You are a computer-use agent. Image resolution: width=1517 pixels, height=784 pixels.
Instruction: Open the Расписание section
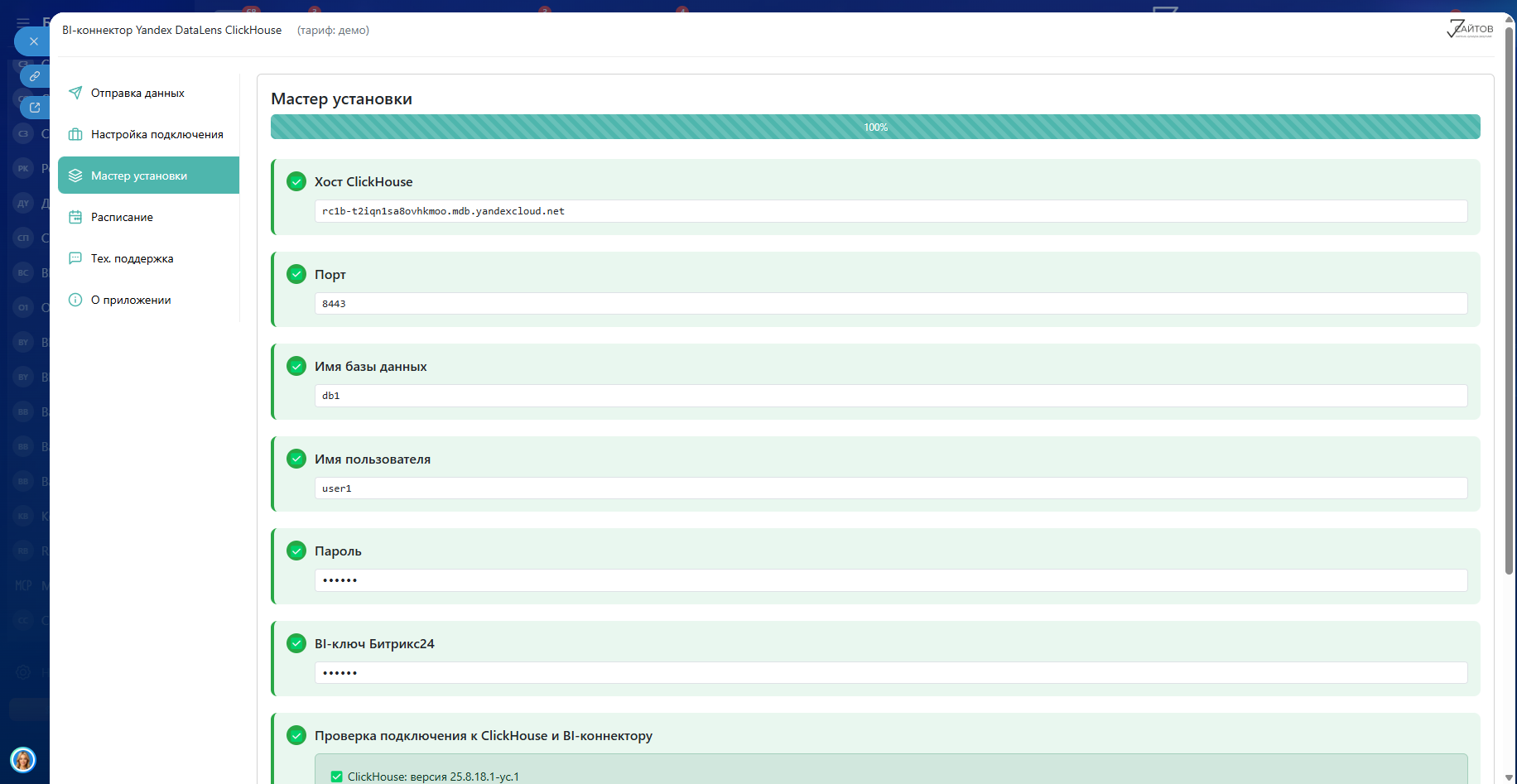[x=148, y=217]
